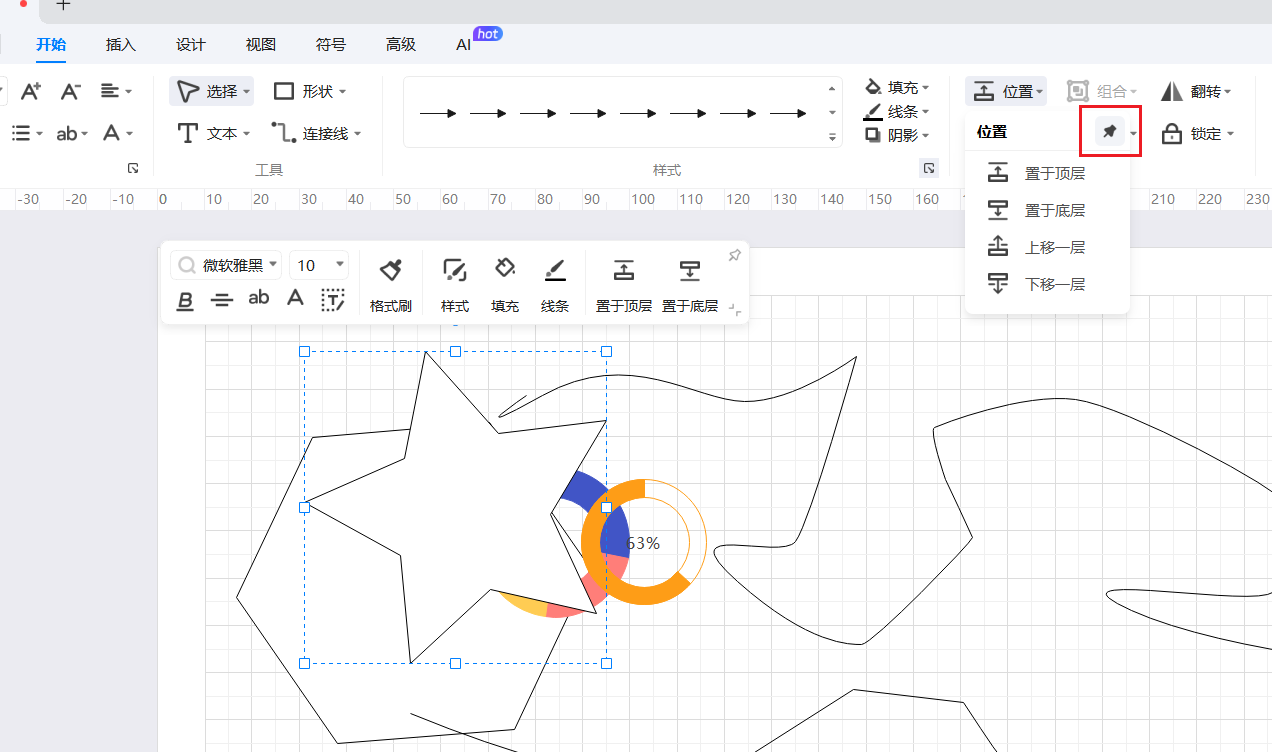Select the Format Painter (格式刷) tool
1272x752 pixels.
[390, 284]
